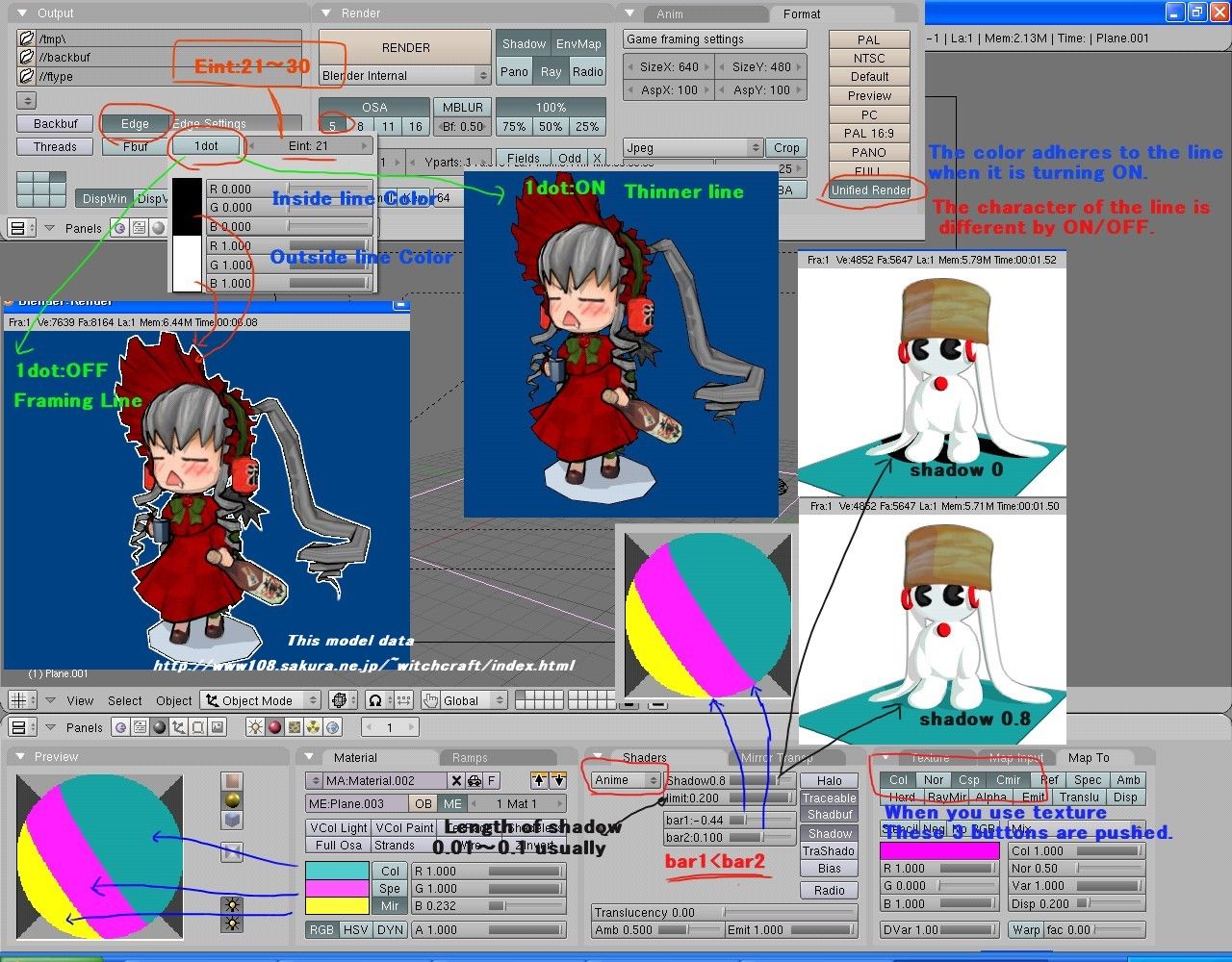Collapse the Output panel with its triangle

(23, 13)
